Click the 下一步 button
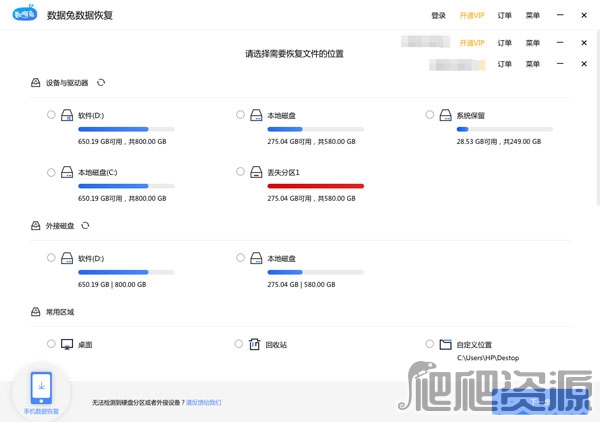Screen dimensions: 600x422 [x=540, y=402]
